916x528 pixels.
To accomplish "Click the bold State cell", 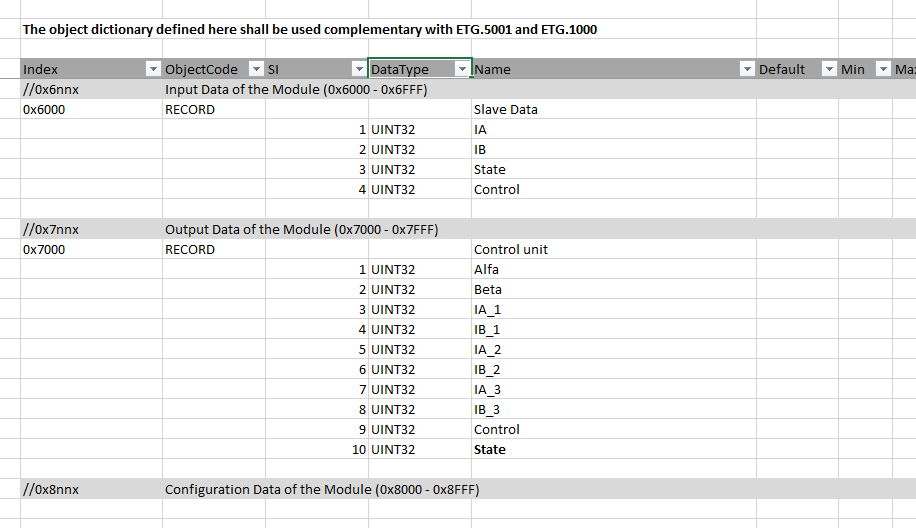I will click(x=613, y=449).
